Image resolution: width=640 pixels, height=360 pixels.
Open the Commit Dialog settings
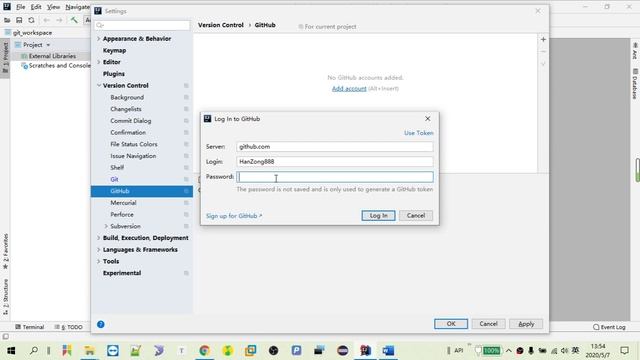point(131,121)
